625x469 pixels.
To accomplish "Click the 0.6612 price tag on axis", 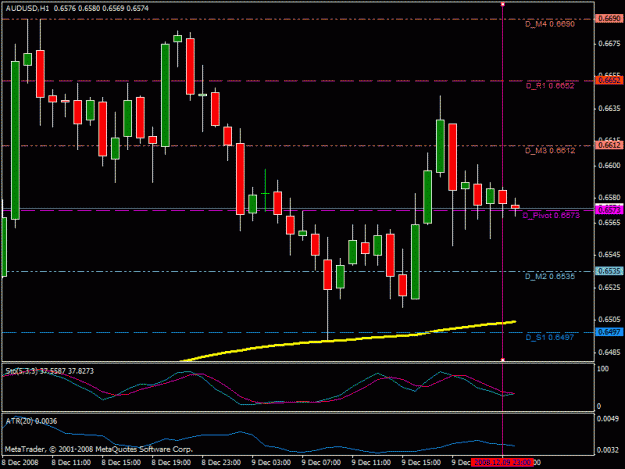I will 609,145.
